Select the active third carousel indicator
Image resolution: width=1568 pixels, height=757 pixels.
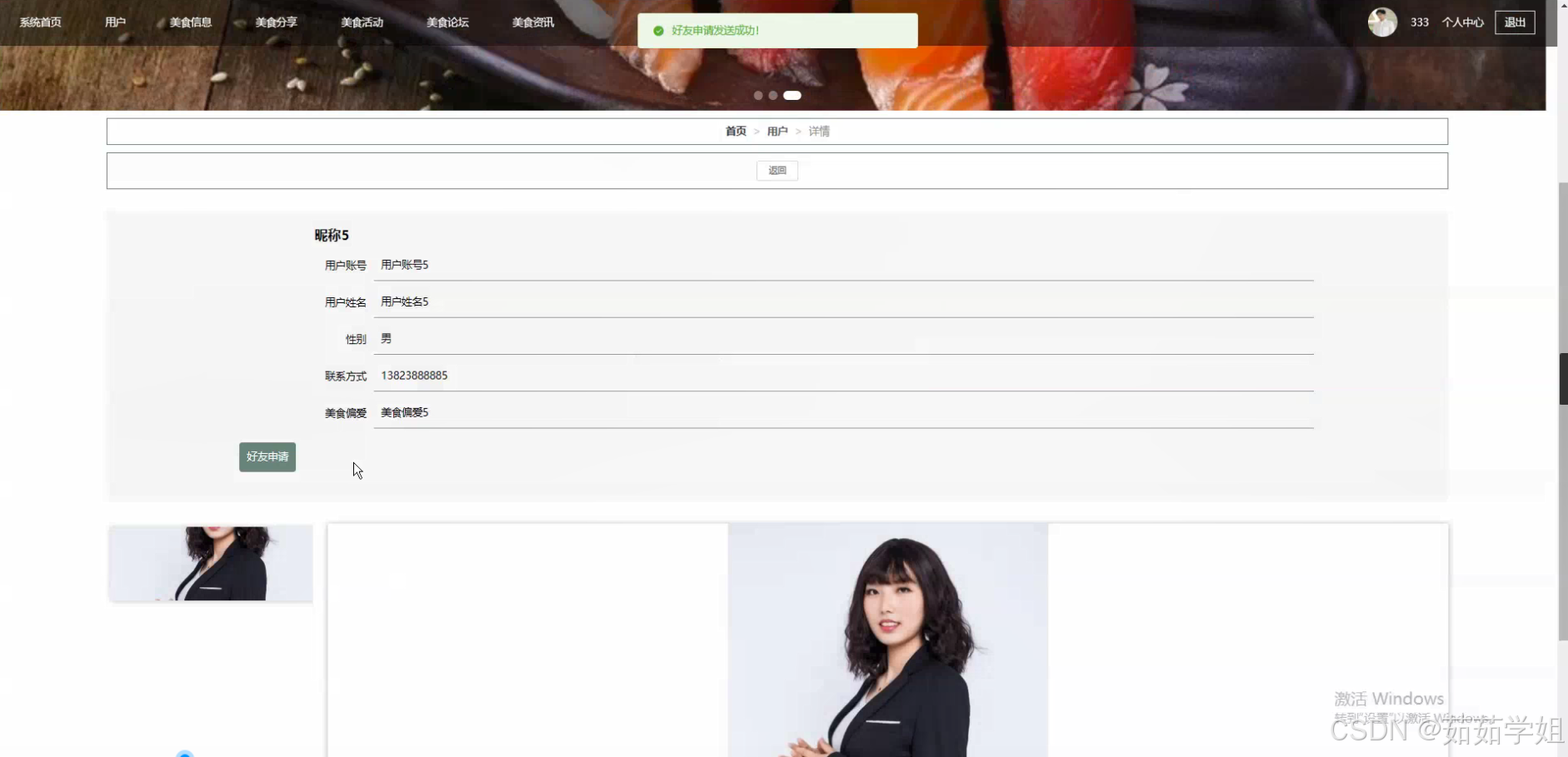[x=792, y=96]
